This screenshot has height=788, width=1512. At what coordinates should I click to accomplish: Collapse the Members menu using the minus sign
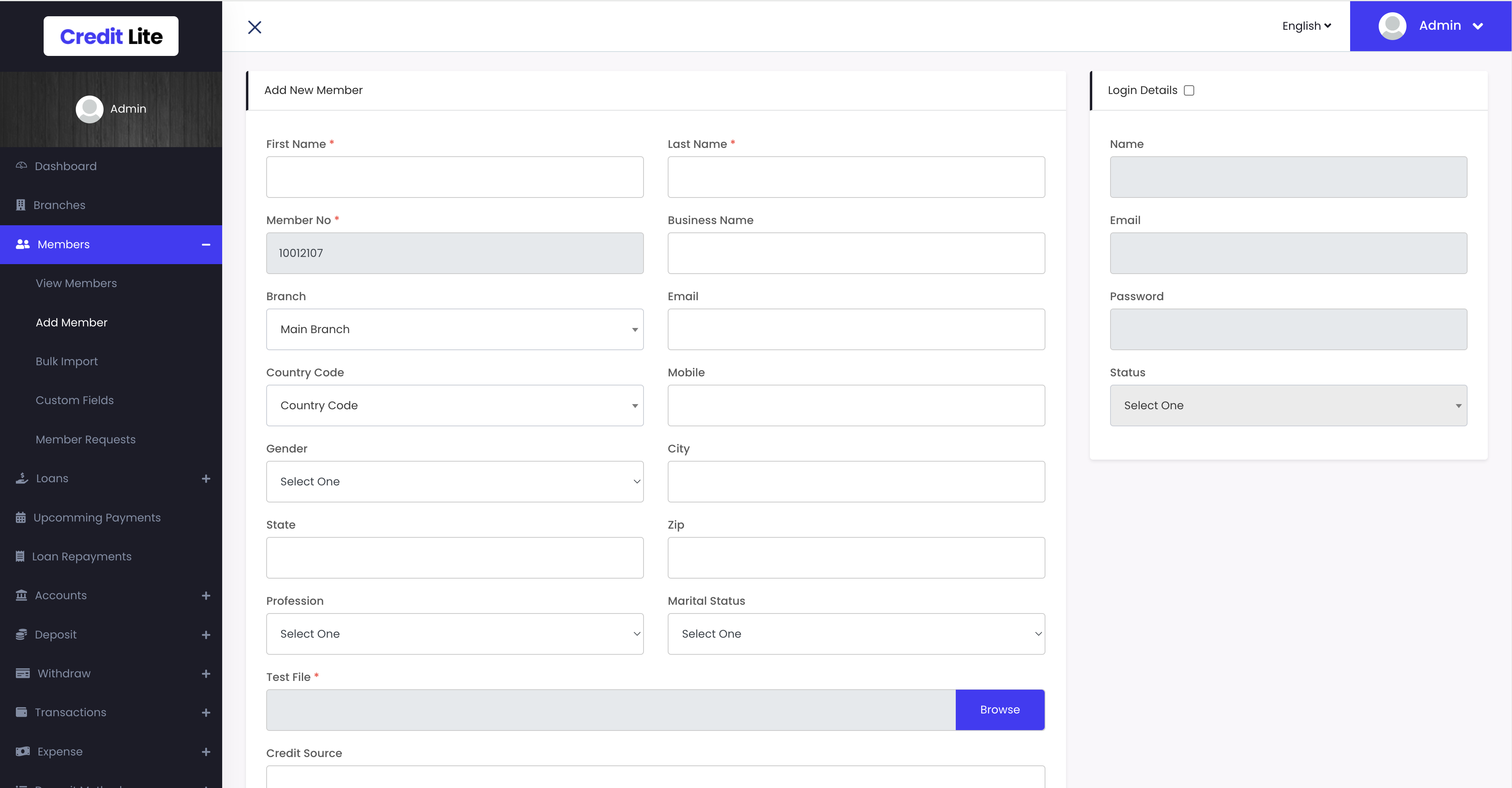(x=206, y=245)
